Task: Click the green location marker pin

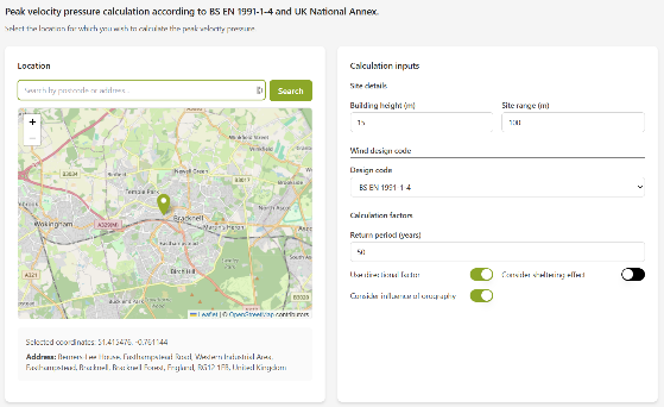Action: point(164,204)
